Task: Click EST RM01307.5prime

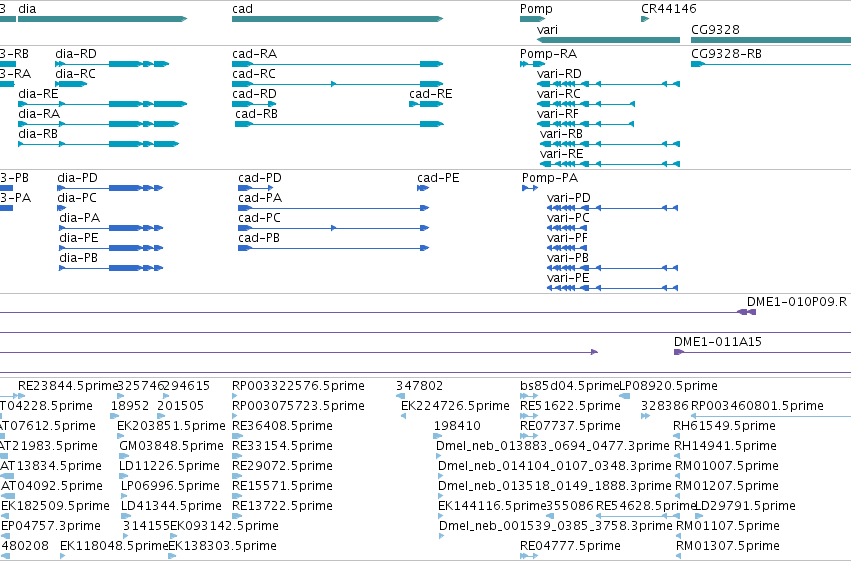Action: pos(727,546)
